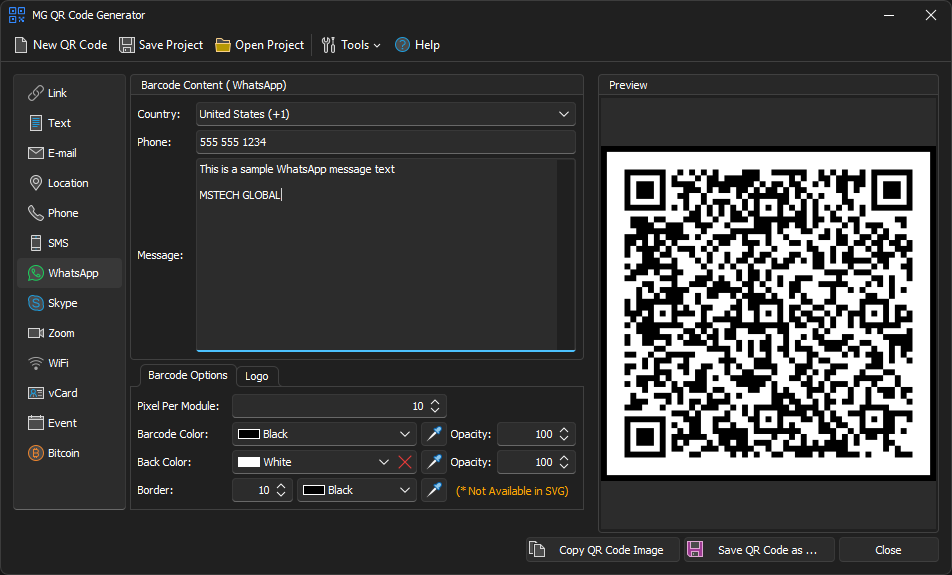This screenshot has width=952, height=575.
Task: Open the Tools dropdown menu
Action: 351,45
